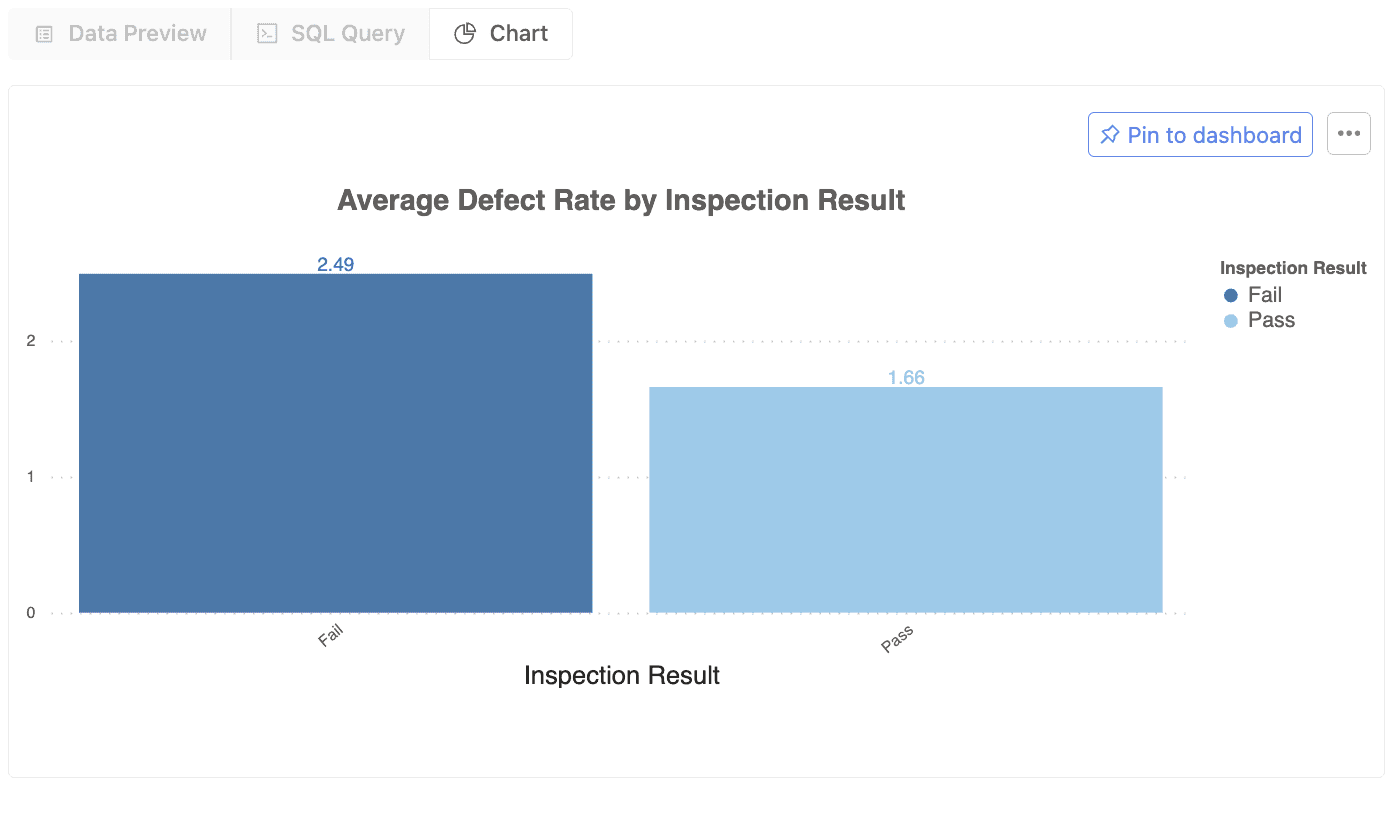Click the light blue Pass legend dot
This screenshot has width=1388, height=824.
pos(1231,321)
